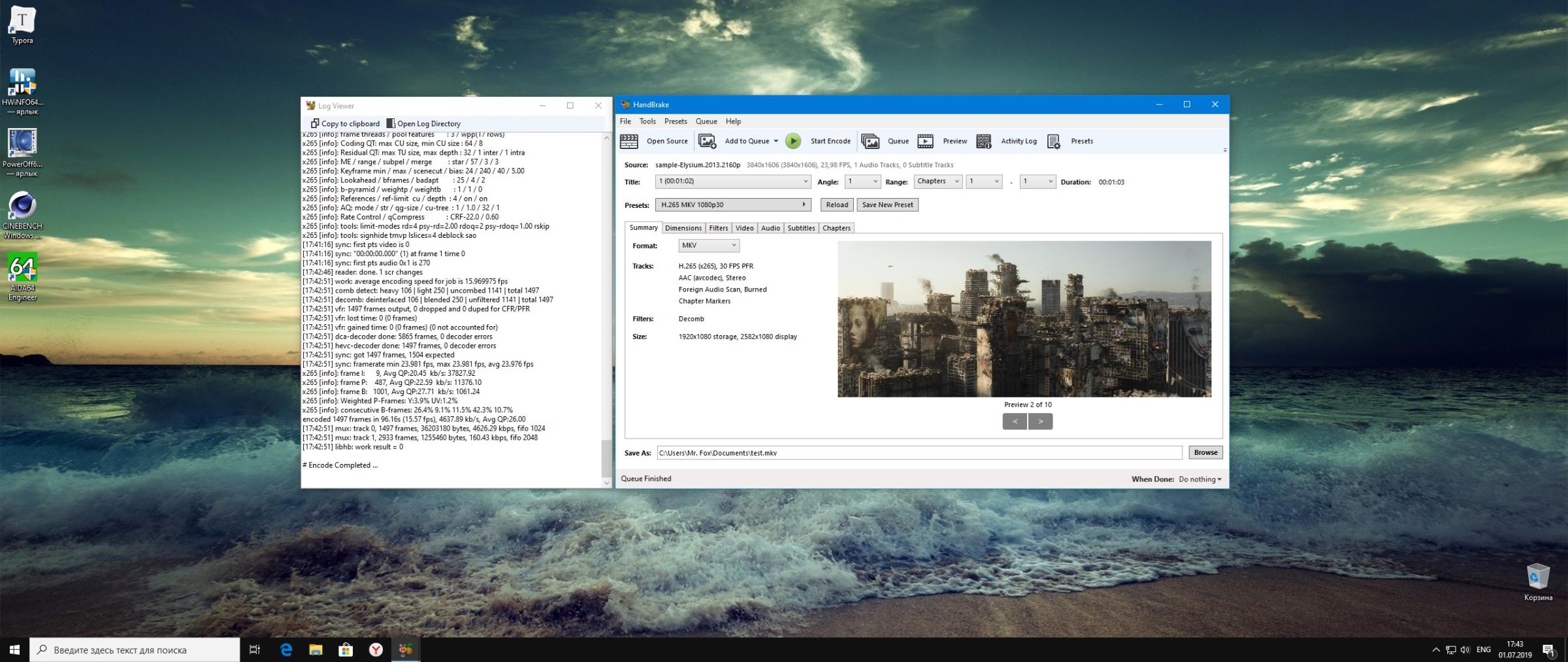Open Log Directory in Log Viewer
Screen dimensions: 1568x662
[x=423, y=124]
